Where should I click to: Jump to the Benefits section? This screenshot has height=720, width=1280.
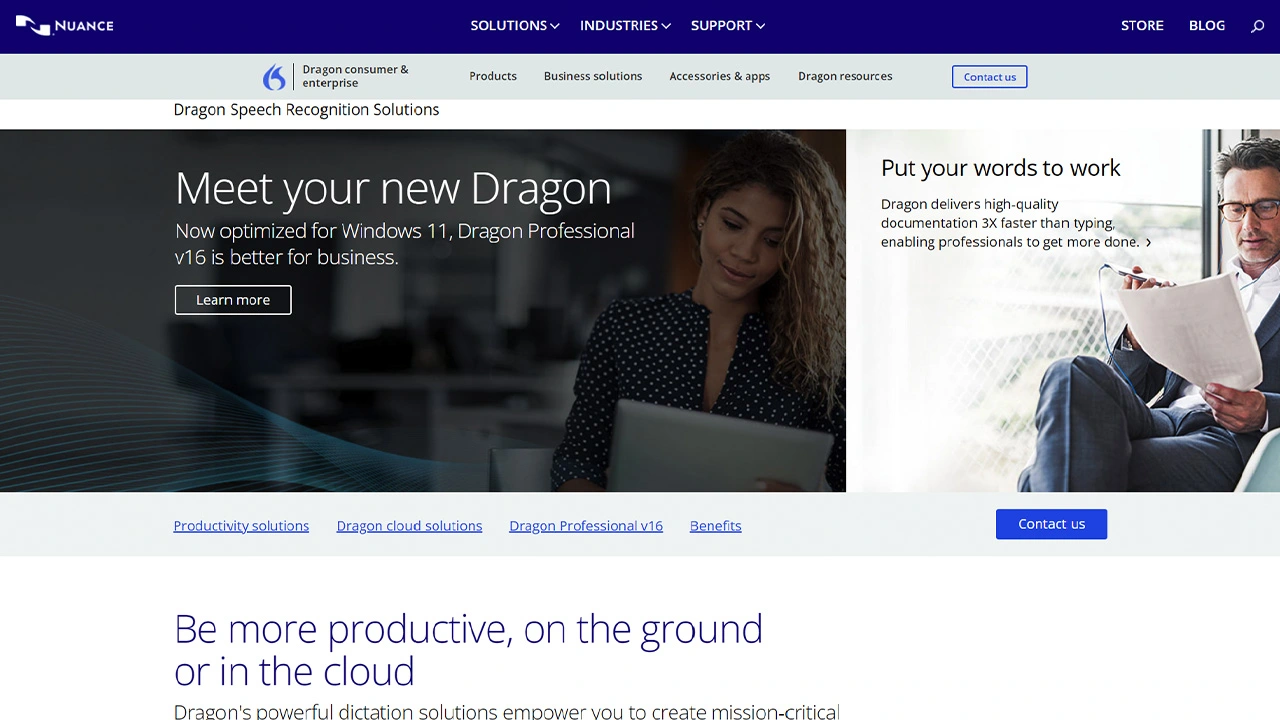coord(716,526)
